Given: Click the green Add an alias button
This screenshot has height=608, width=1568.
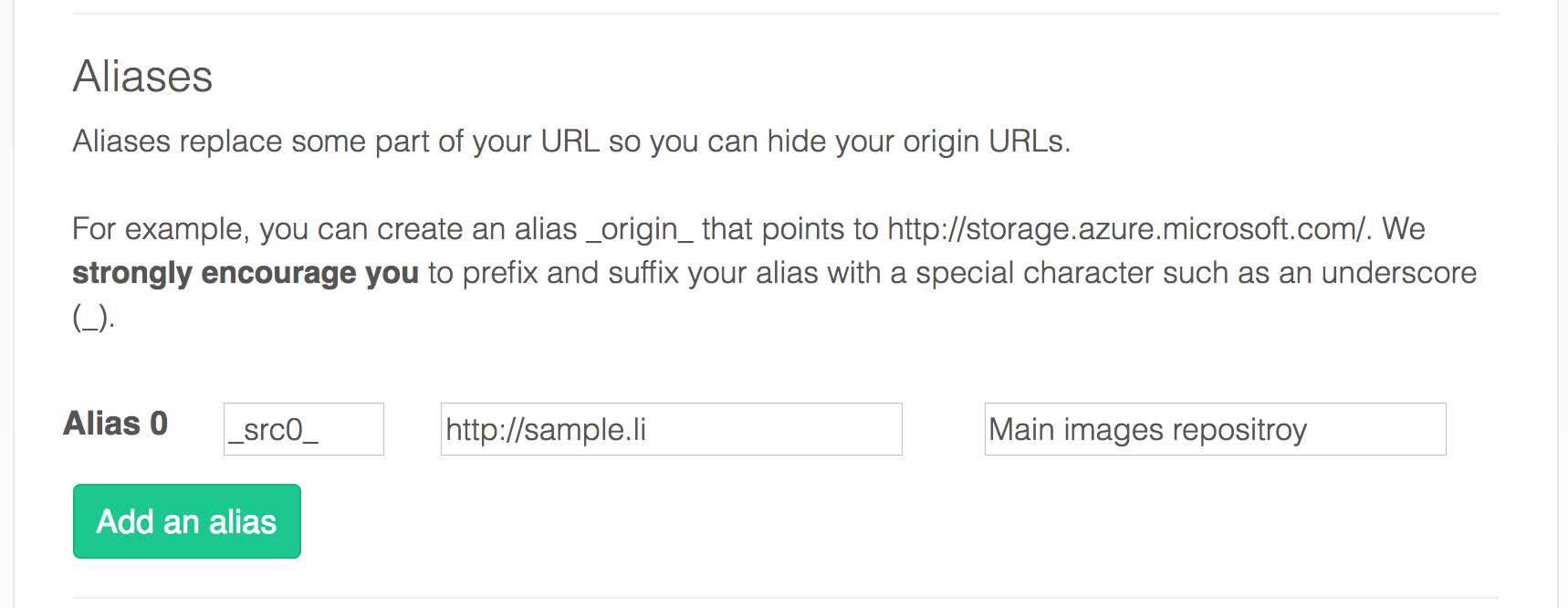Looking at the screenshot, I should [x=187, y=521].
